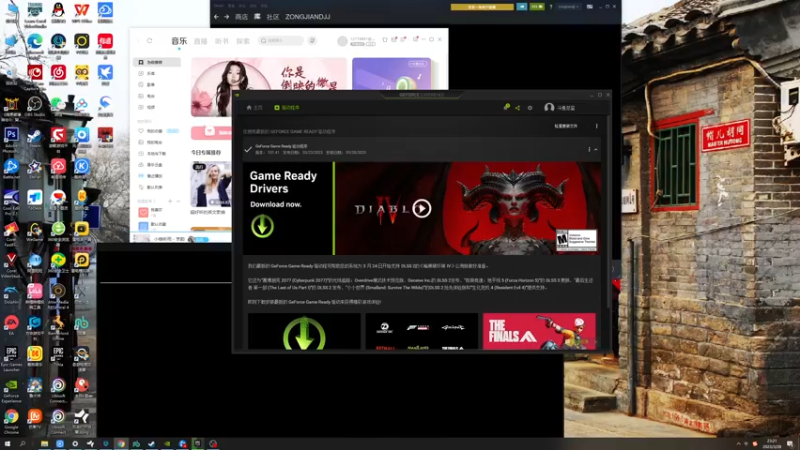The image size is (800, 450).
Task: Open the driver entry's three-dot options menu
Action: pyautogui.click(x=589, y=149)
